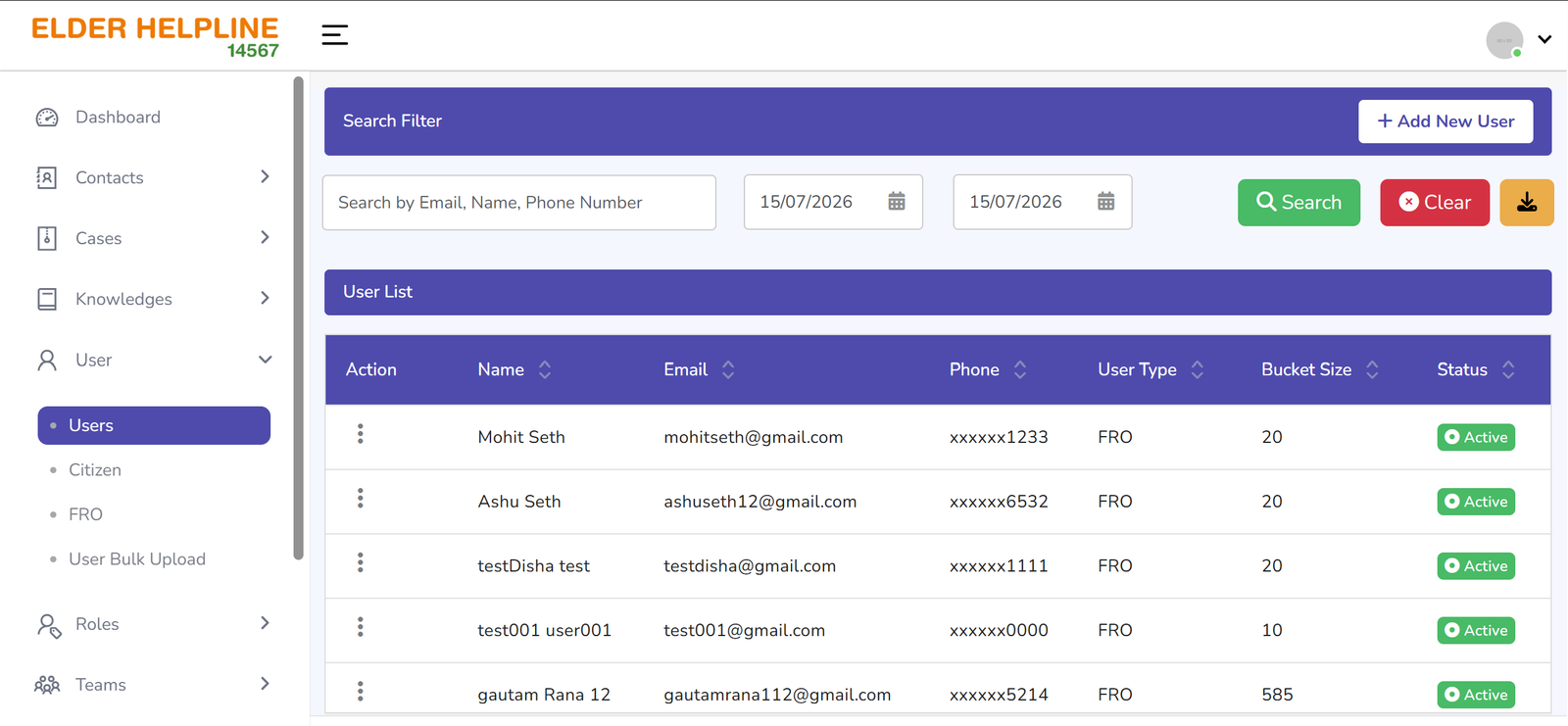Toggle Active status for Ashu Seth
The image size is (1568, 726).
coord(1476,502)
